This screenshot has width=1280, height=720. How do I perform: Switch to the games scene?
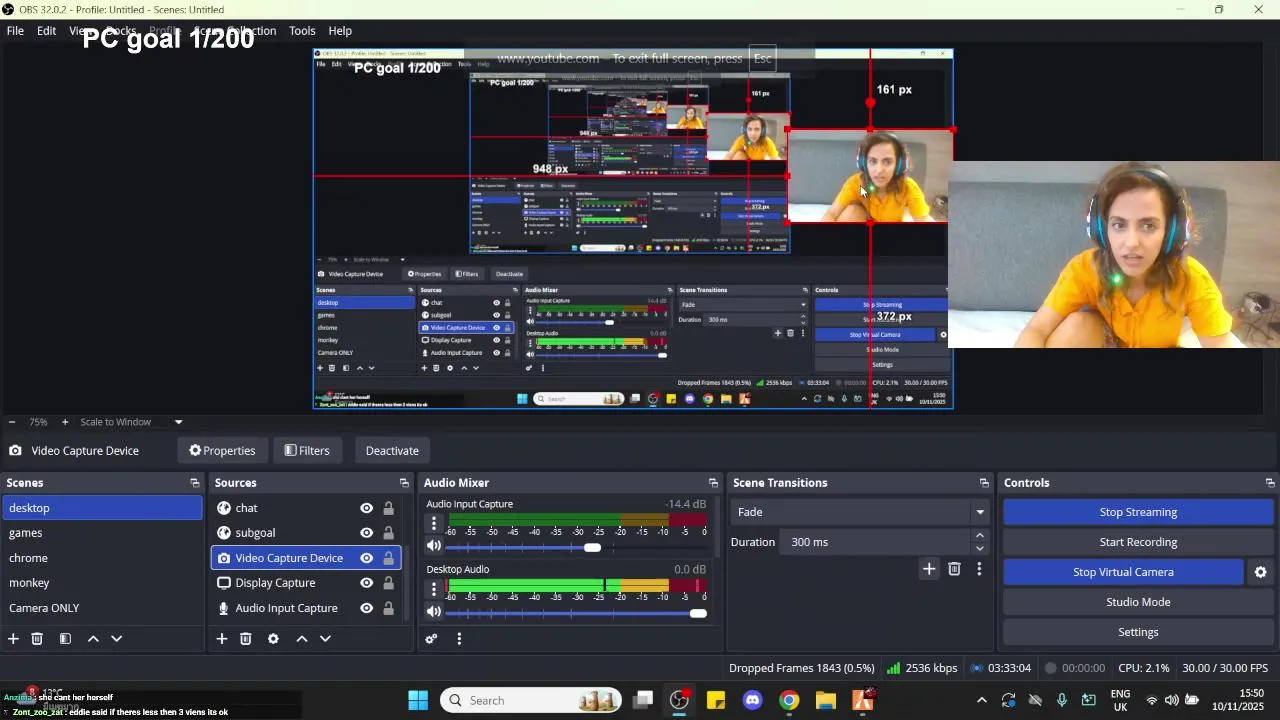(102, 533)
